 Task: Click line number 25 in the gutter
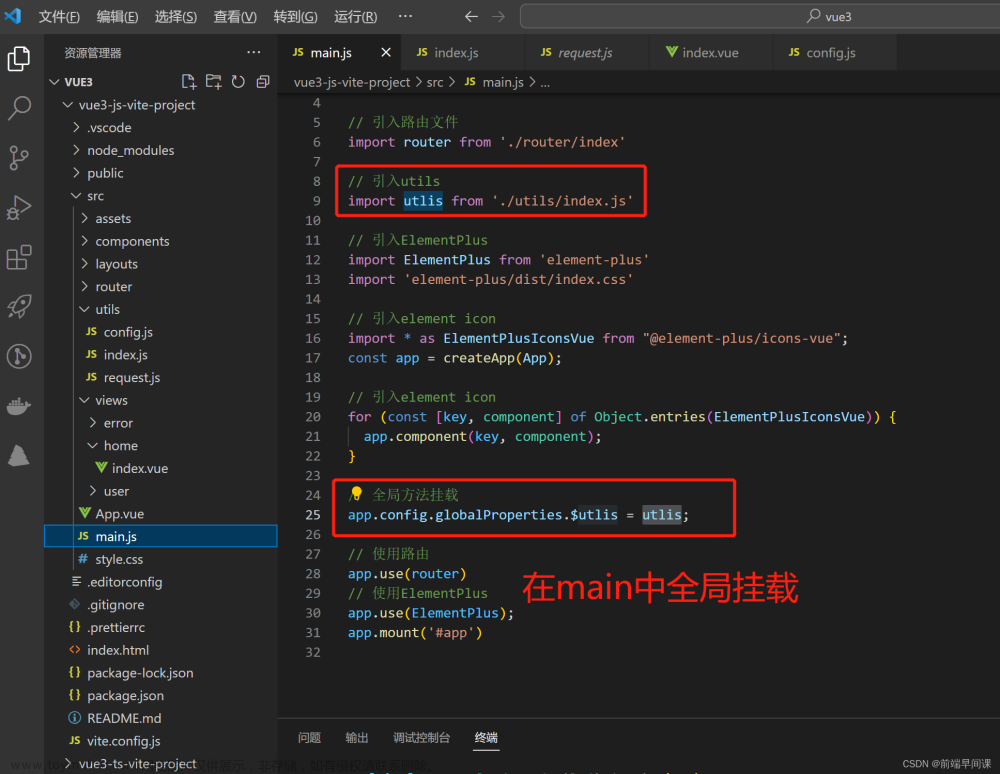[x=313, y=515]
